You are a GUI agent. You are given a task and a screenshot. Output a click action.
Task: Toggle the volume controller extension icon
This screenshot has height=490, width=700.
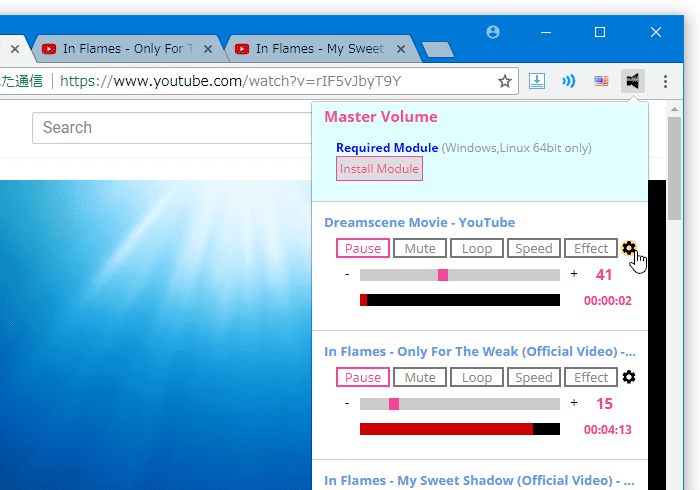633,81
